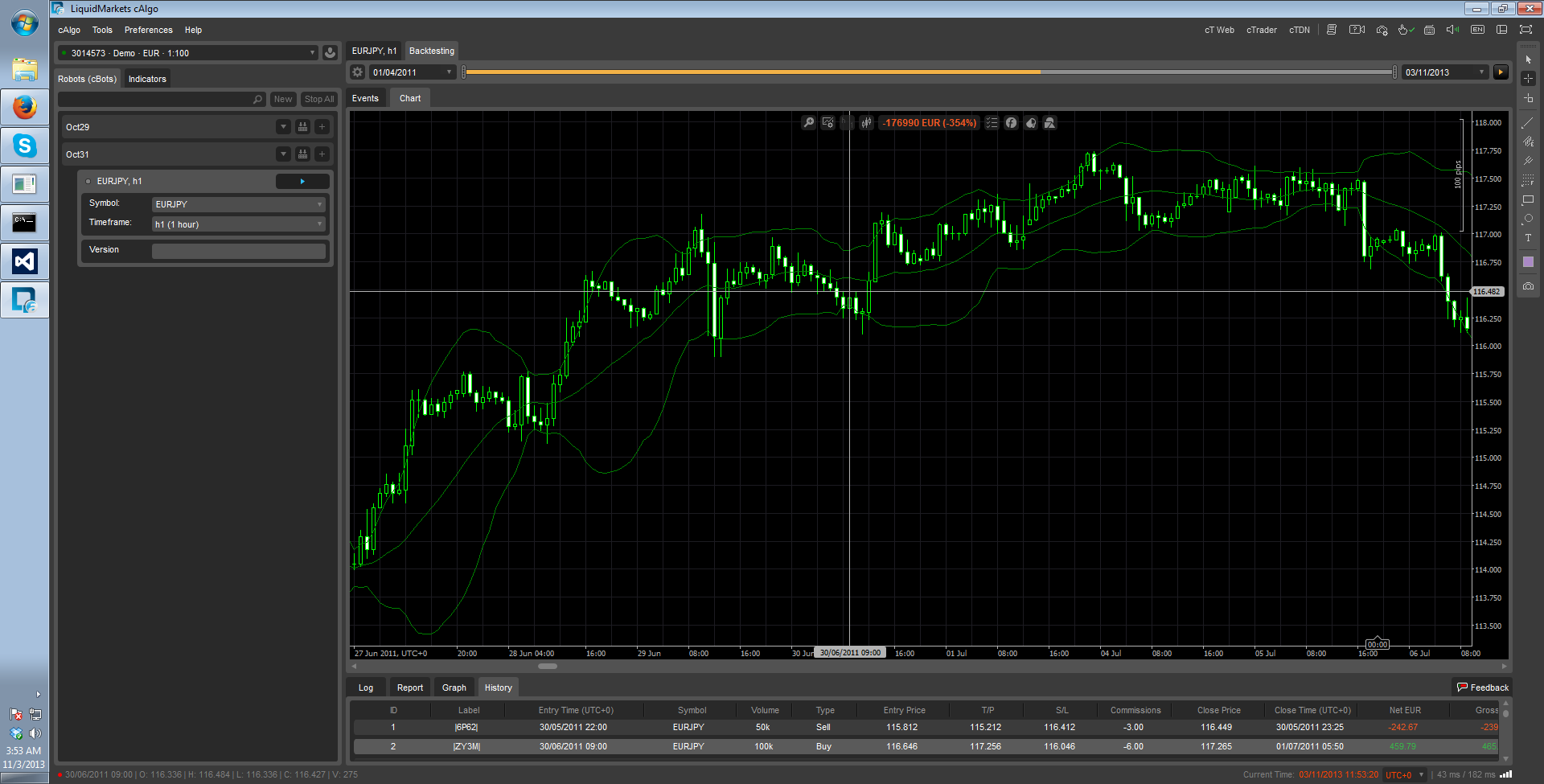Click the Stop All button
The height and width of the screenshot is (784, 1544).
tap(318, 99)
